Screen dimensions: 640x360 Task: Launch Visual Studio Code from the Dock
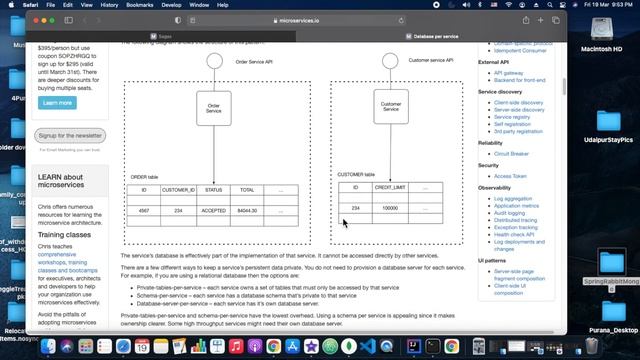pos(368,347)
